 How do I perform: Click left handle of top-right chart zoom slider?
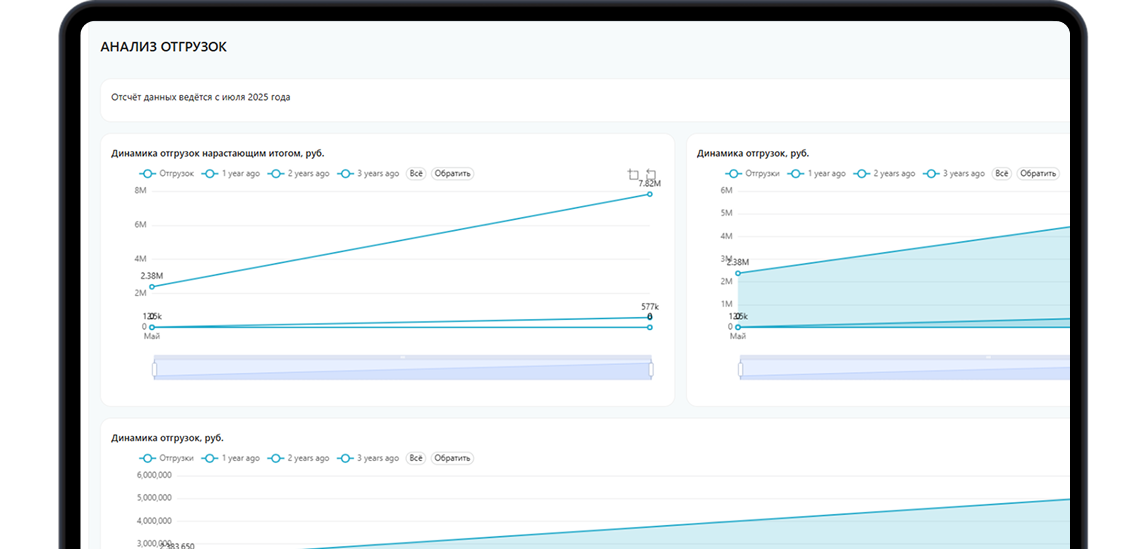click(x=740, y=369)
